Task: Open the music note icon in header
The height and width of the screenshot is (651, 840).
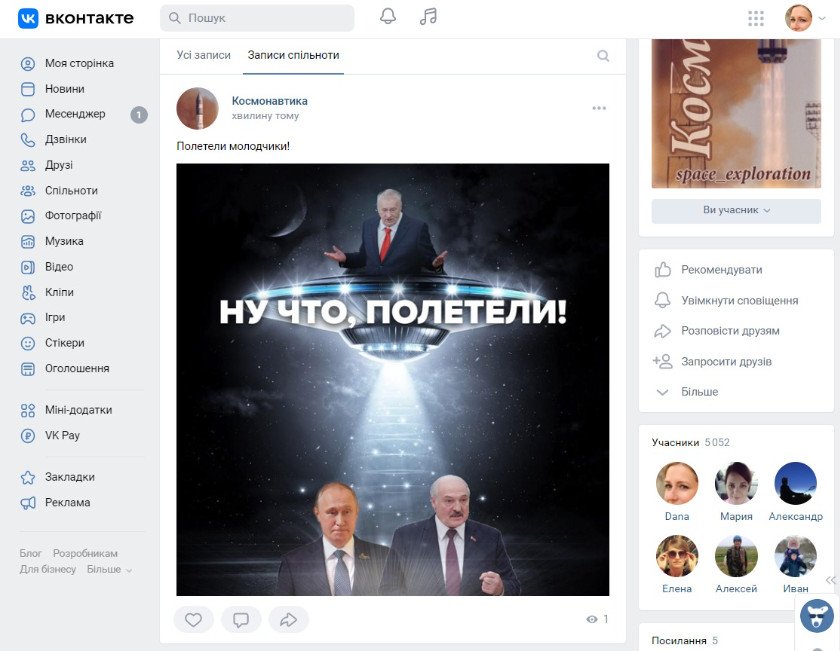Action: pyautogui.click(x=428, y=17)
